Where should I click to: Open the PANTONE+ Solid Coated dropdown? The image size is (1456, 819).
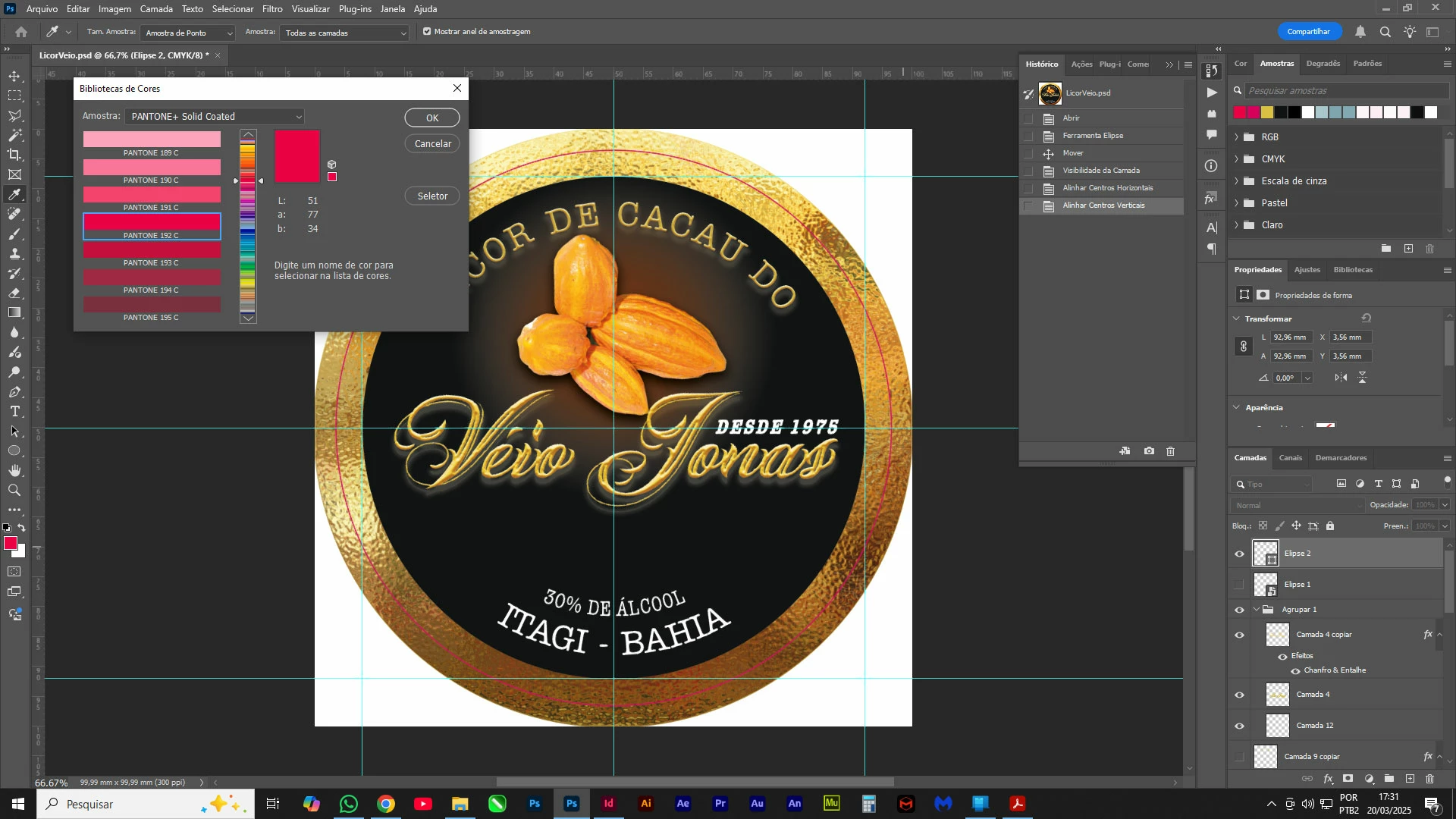click(x=215, y=117)
